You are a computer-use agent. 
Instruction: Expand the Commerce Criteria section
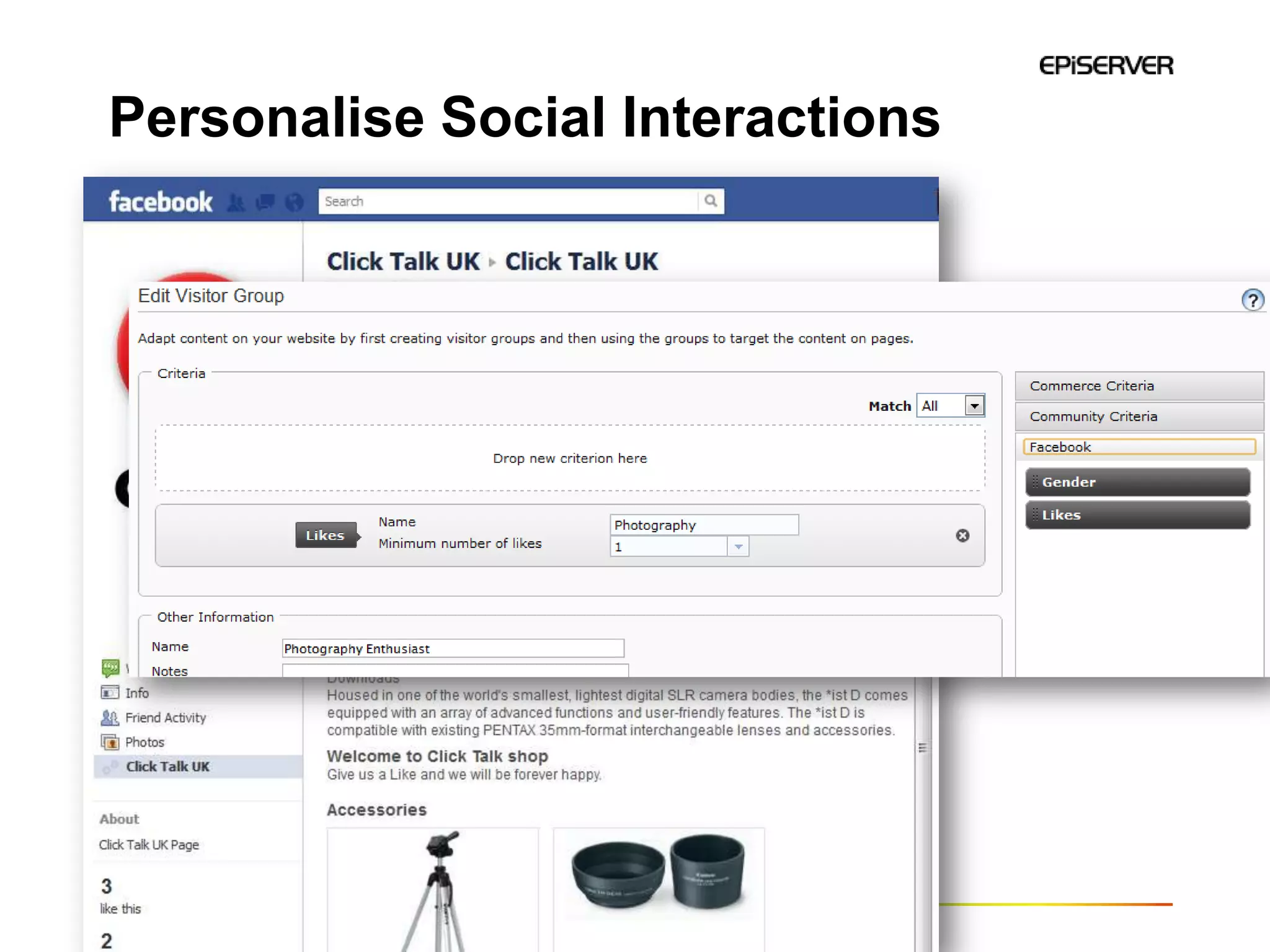[1139, 386]
